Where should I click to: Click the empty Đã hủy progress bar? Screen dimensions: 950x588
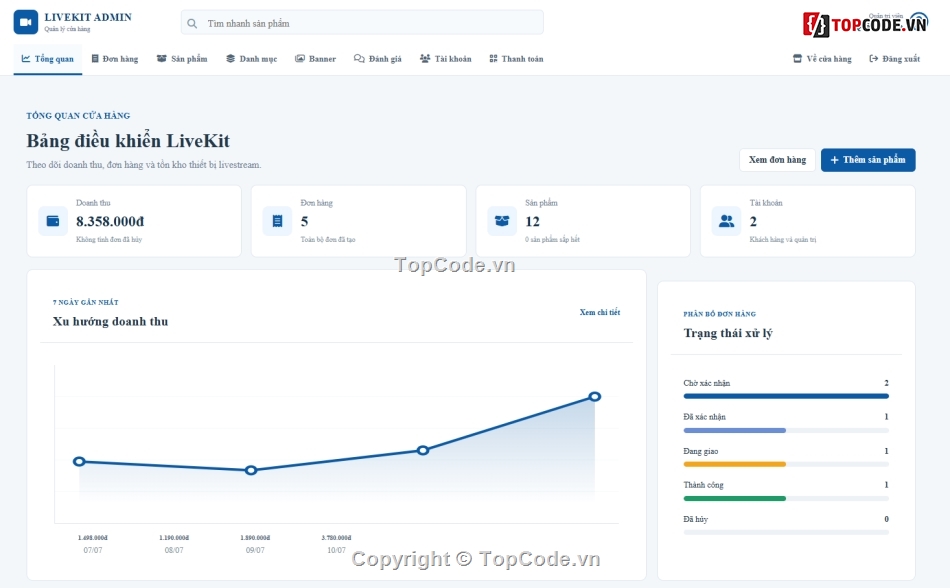pyautogui.click(x=786, y=532)
